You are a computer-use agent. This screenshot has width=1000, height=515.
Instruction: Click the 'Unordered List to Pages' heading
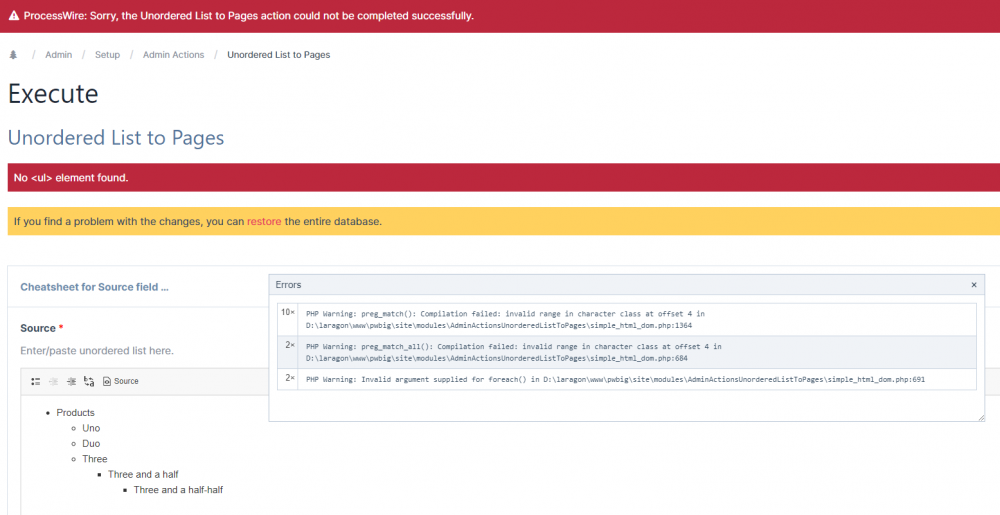116,138
